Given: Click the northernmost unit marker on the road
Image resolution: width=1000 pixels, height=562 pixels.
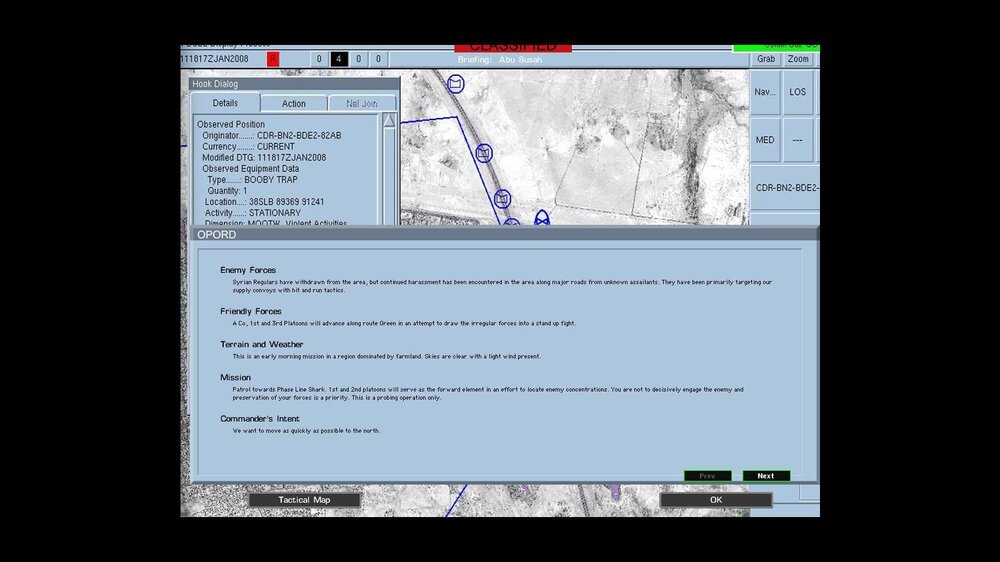Looking at the screenshot, I should [455, 84].
